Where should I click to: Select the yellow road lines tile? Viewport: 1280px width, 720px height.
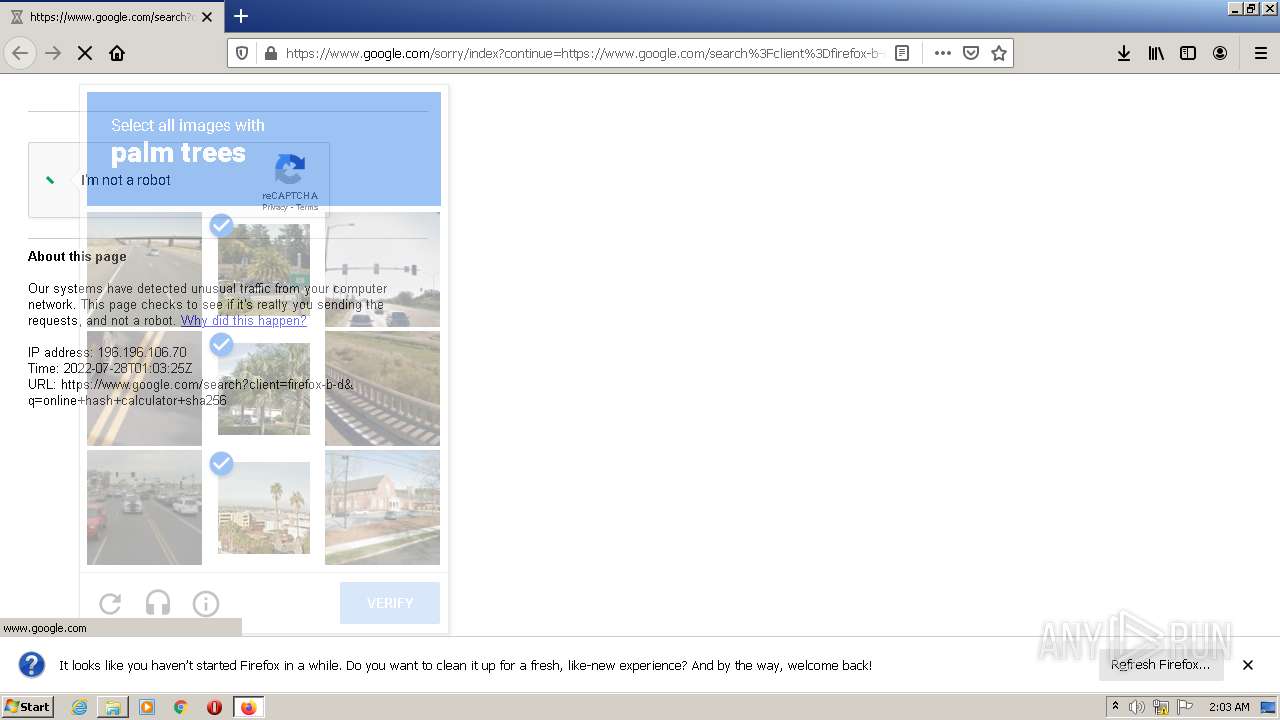tap(144, 388)
